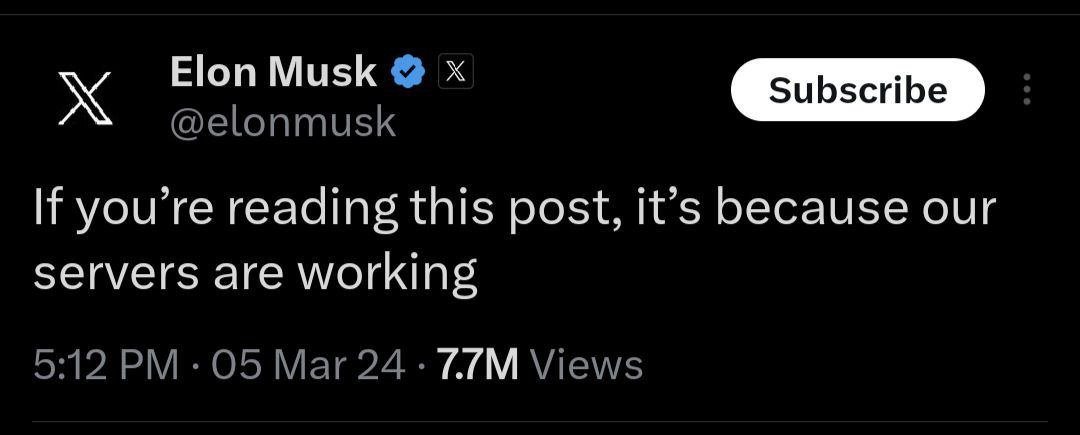Viewport: 1080px width, 435px height.
Task: Click the bold 7.7M view count
Action: [x=477, y=365]
